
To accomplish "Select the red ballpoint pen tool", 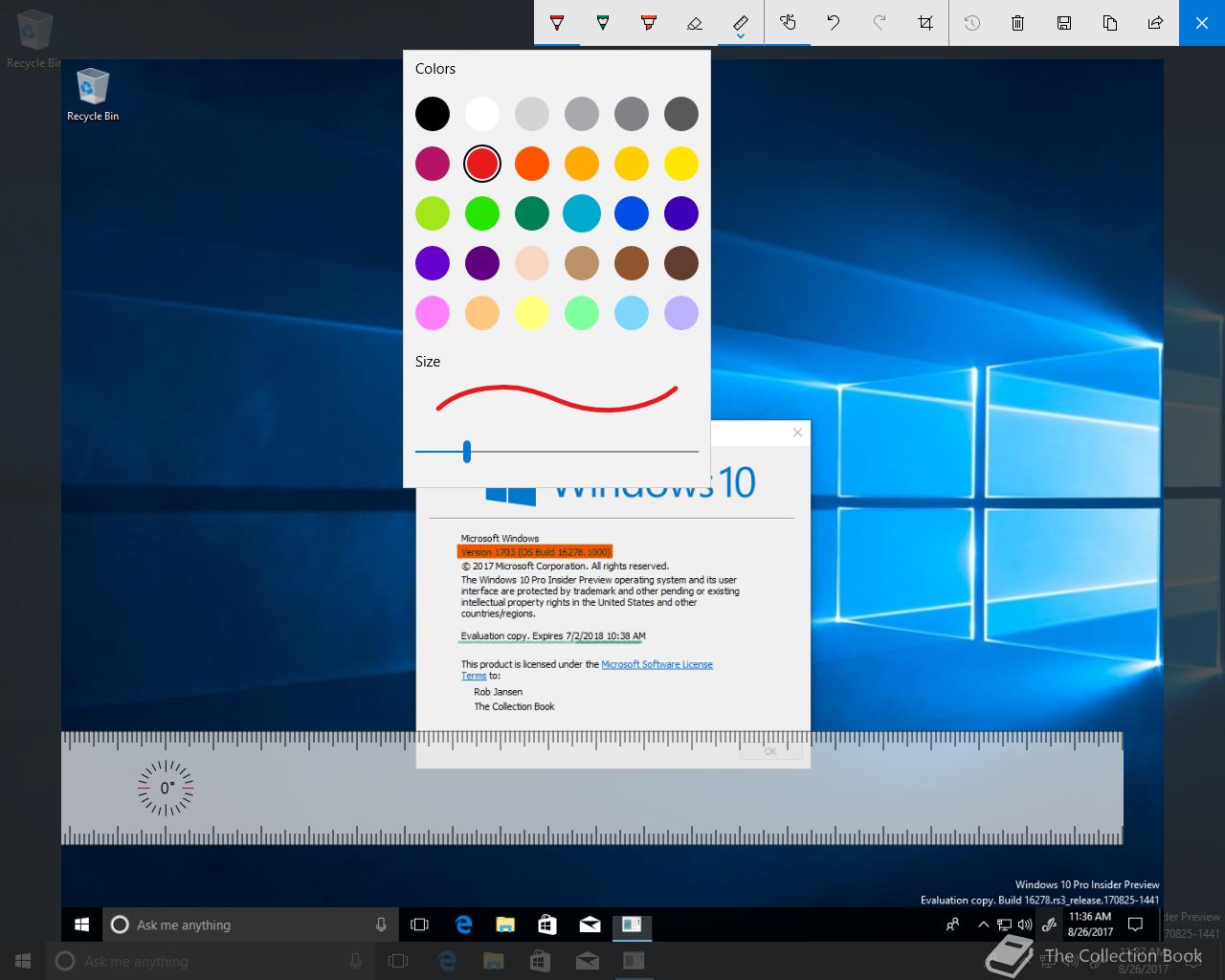I will click(557, 23).
